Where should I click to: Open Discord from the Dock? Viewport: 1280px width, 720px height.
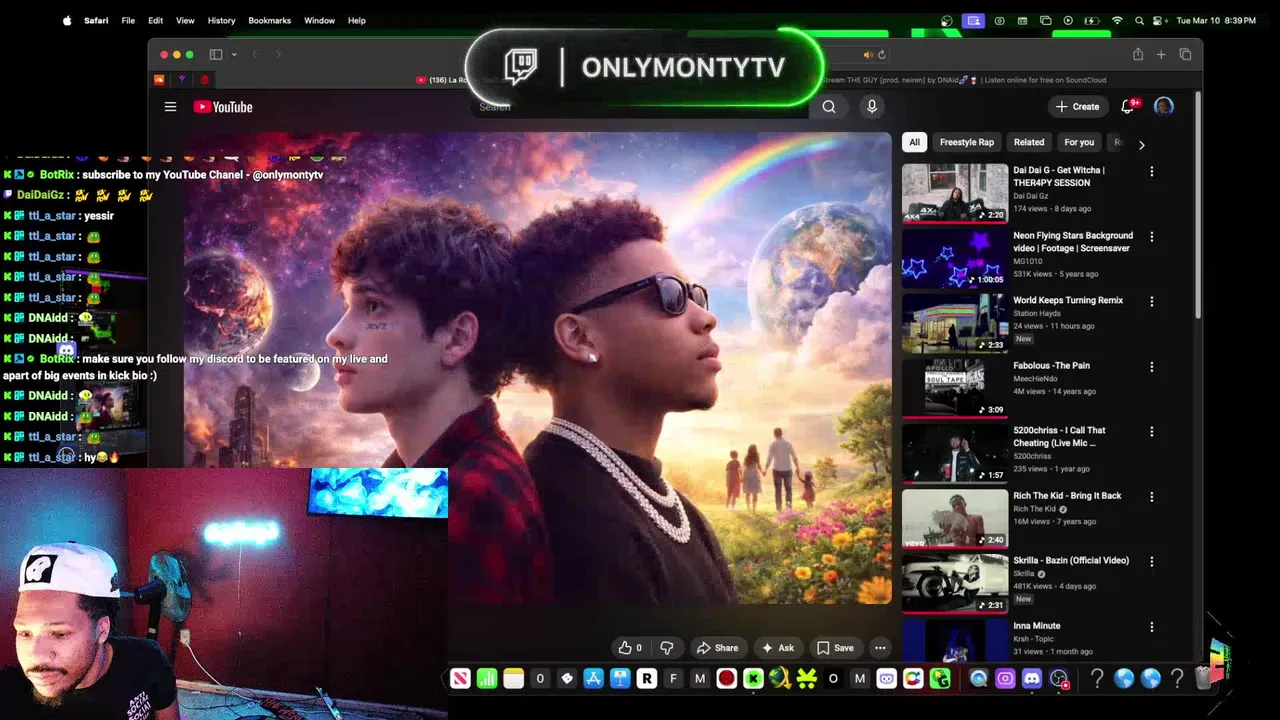click(x=1032, y=679)
